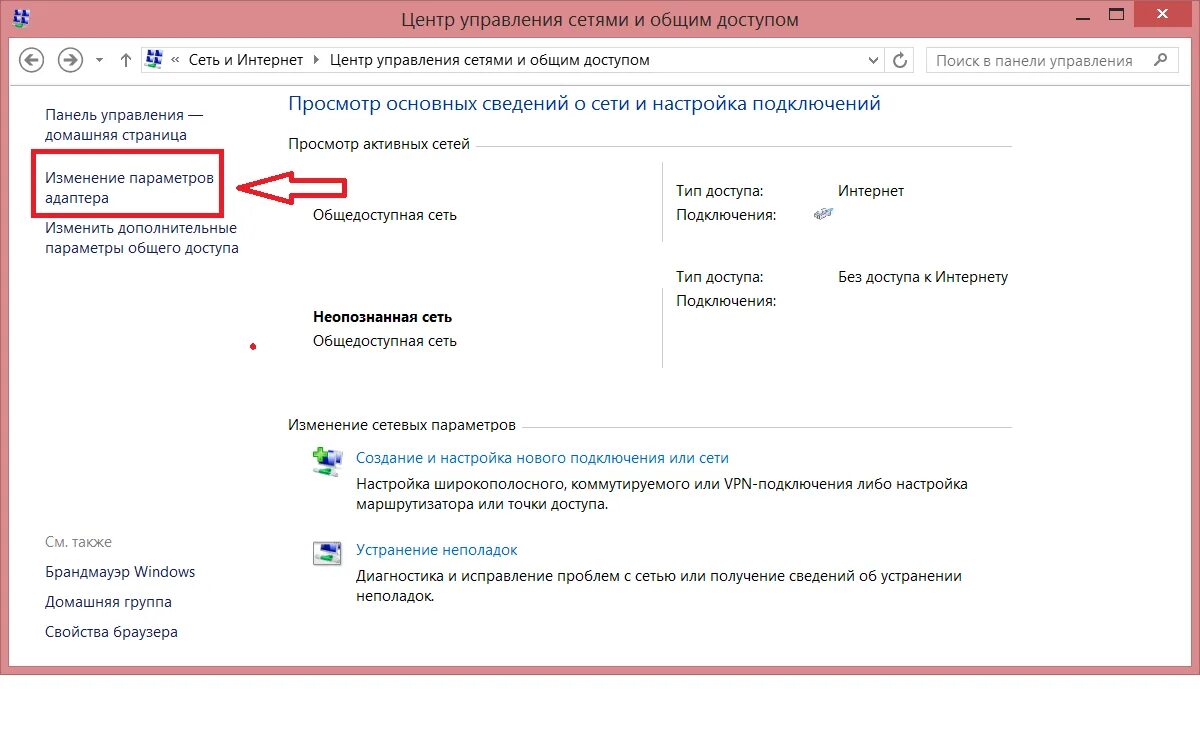Viewport: 1200px width, 748px height.
Task: Select the Сеть и Интернет breadcrumb
Action: point(246,60)
